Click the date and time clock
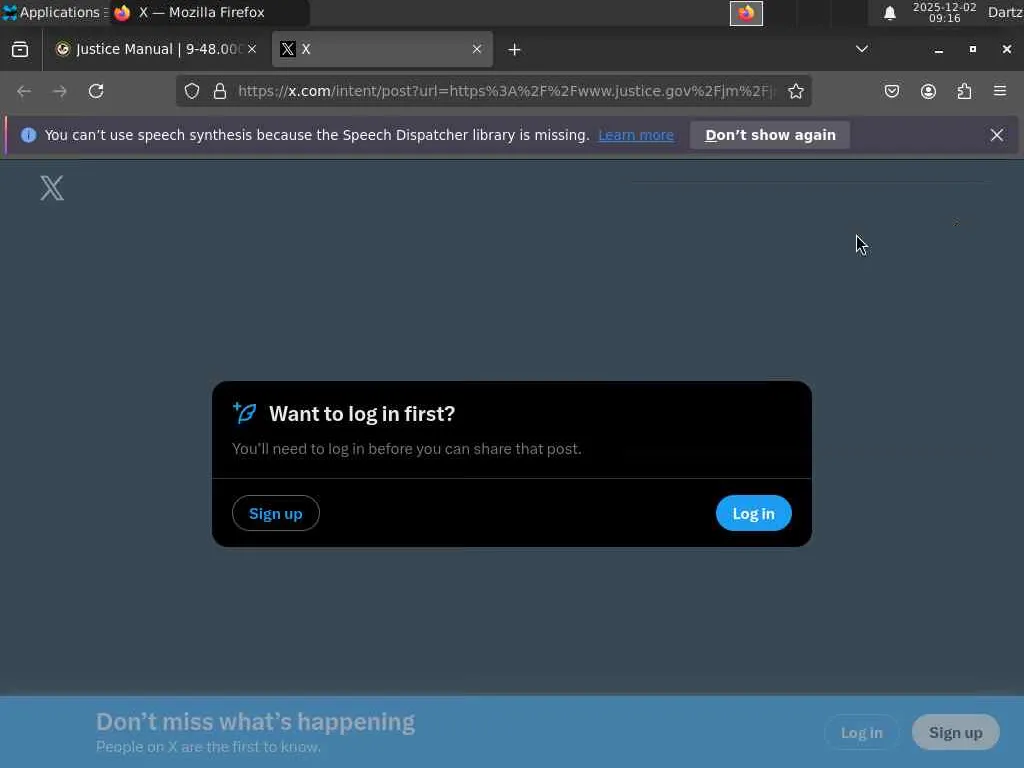 944,12
